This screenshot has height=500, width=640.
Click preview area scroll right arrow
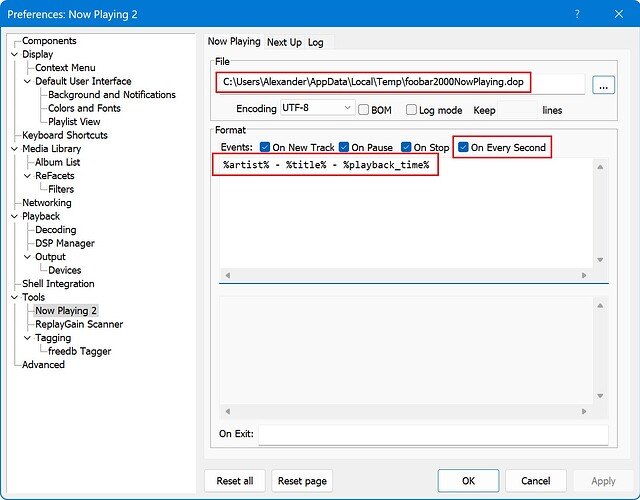coord(584,411)
